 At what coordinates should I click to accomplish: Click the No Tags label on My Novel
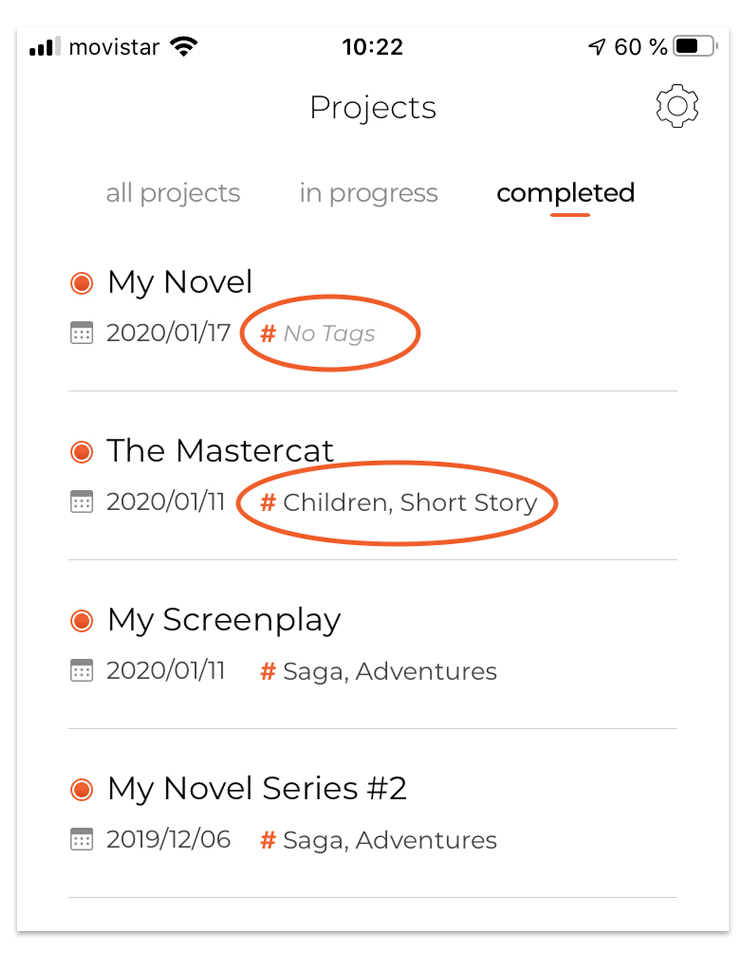[329, 334]
